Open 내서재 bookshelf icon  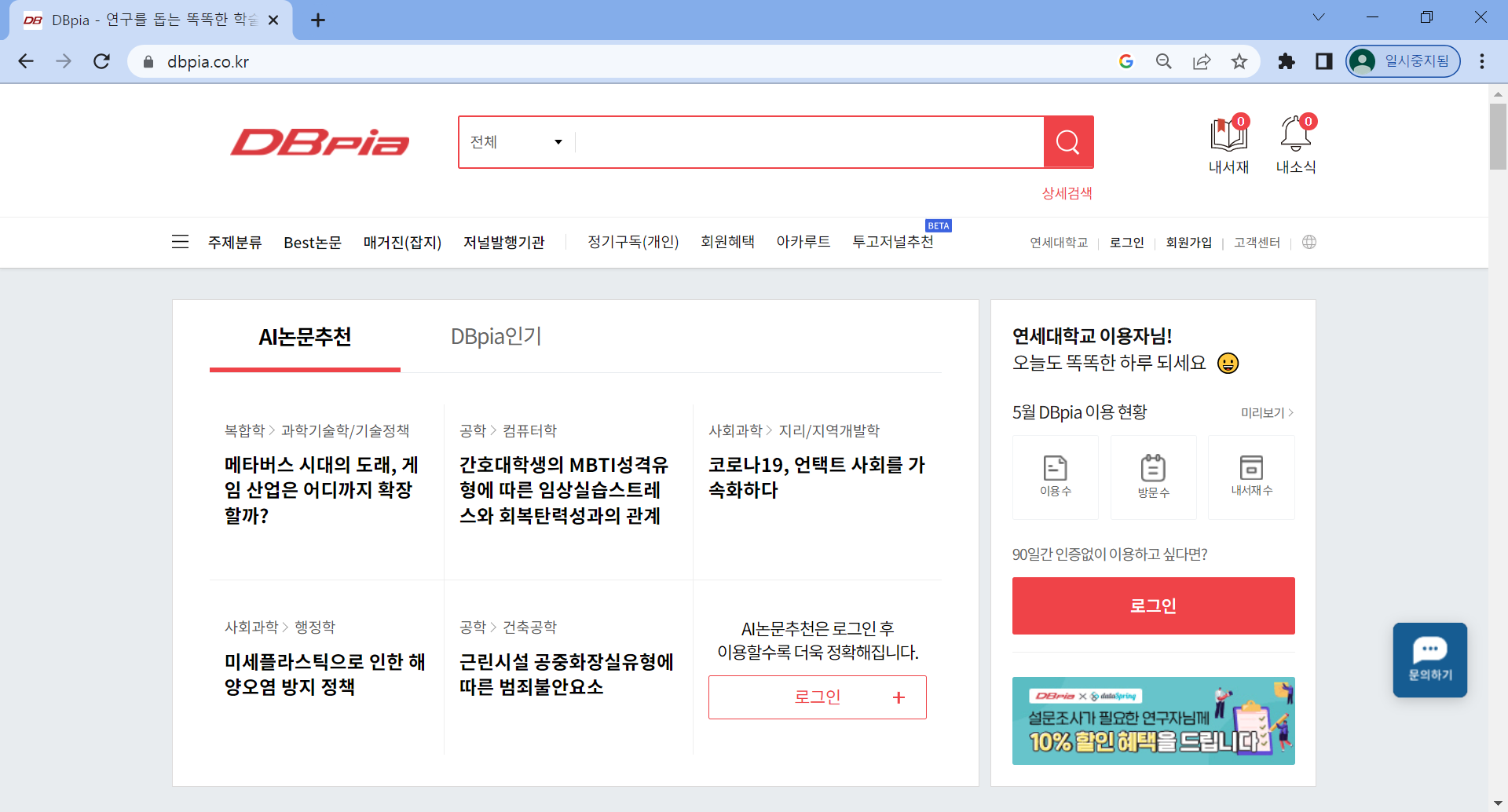[1228, 134]
